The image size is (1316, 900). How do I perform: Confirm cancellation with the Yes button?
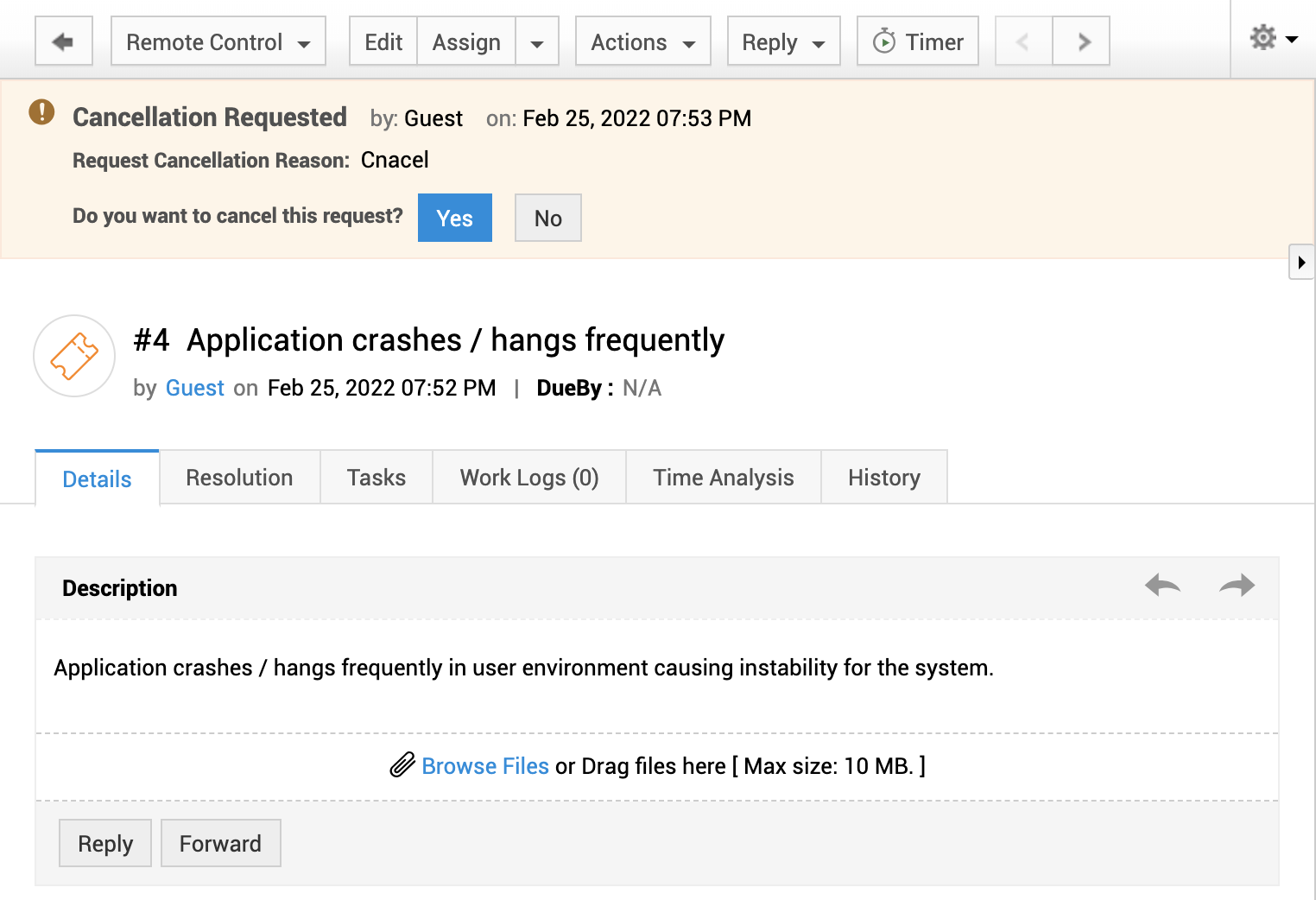(x=454, y=218)
